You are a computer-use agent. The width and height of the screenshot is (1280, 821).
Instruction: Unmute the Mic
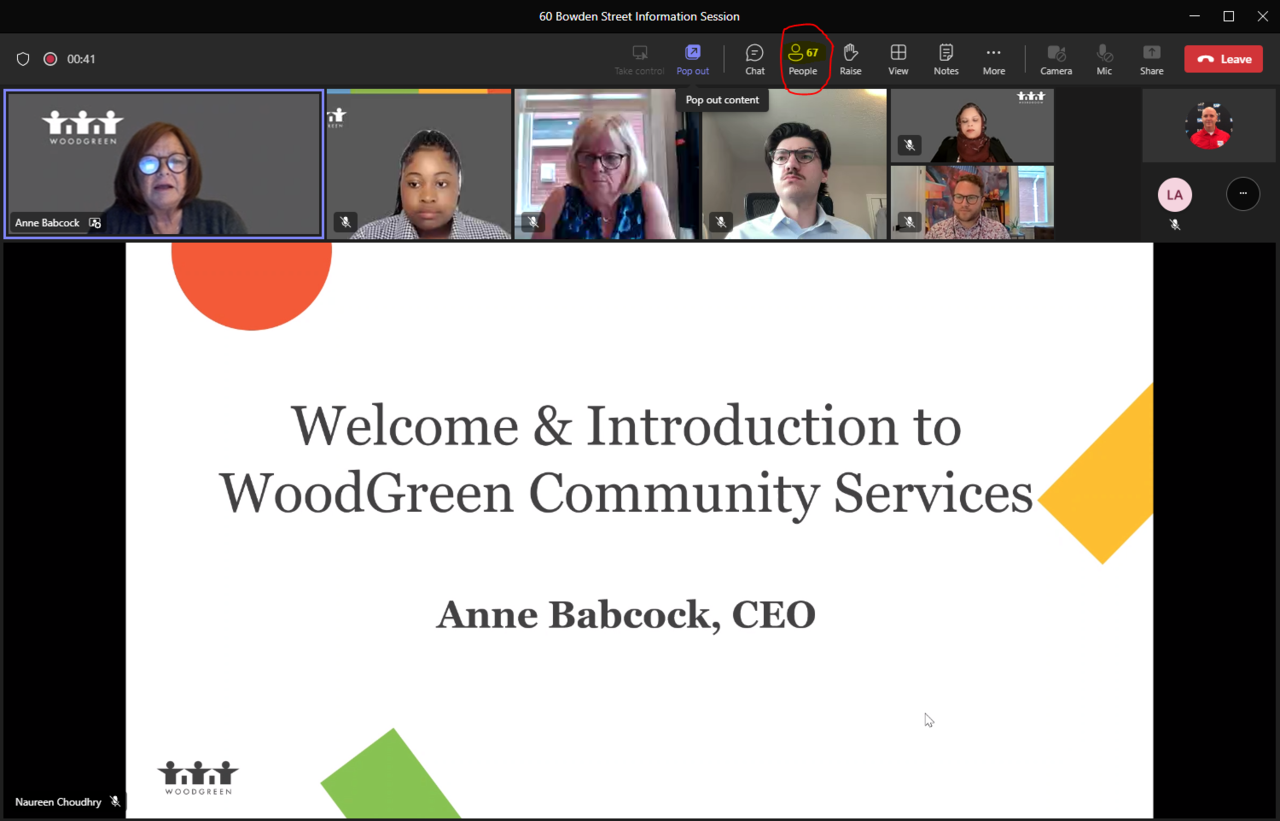(1104, 59)
